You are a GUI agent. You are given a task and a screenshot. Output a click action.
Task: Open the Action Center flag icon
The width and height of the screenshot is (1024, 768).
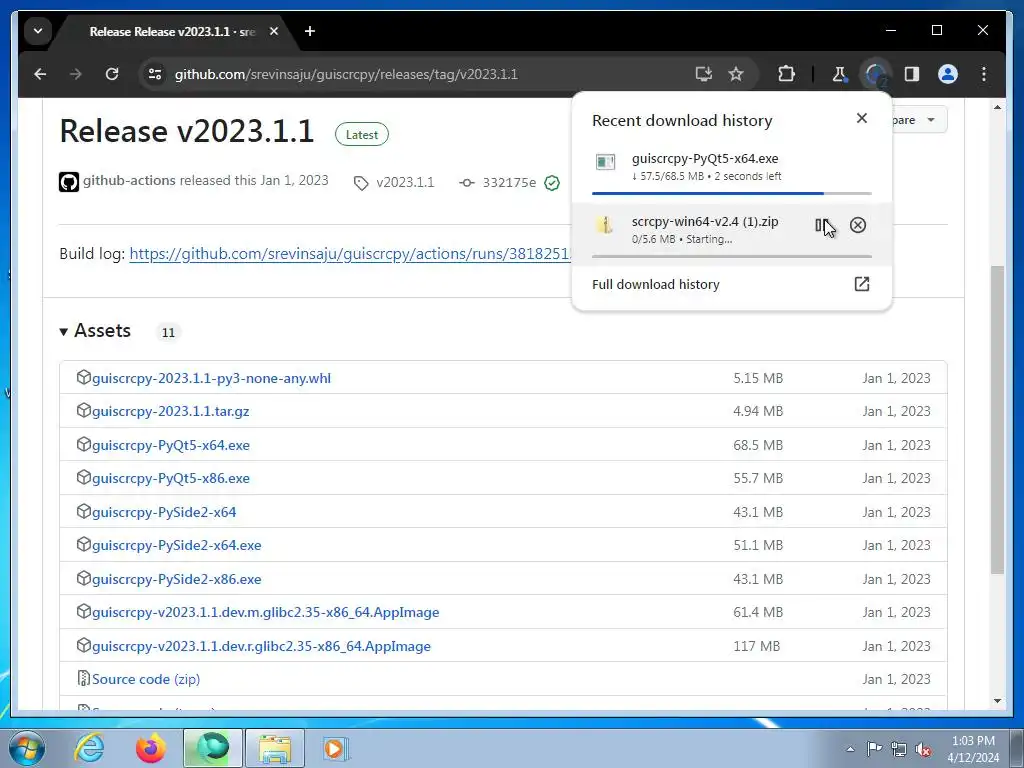874,749
